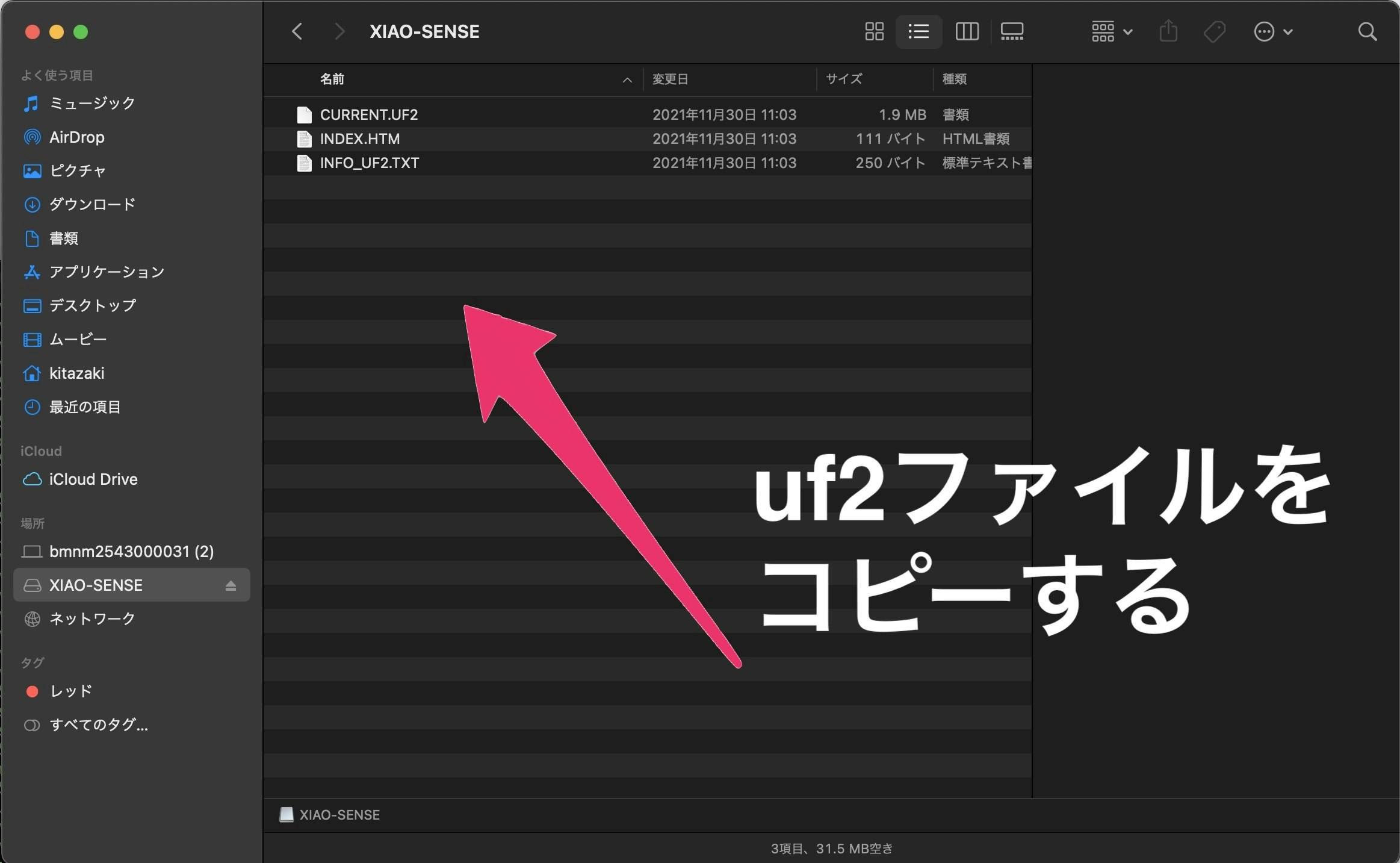Switch to icon grid view

[x=874, y=31]
